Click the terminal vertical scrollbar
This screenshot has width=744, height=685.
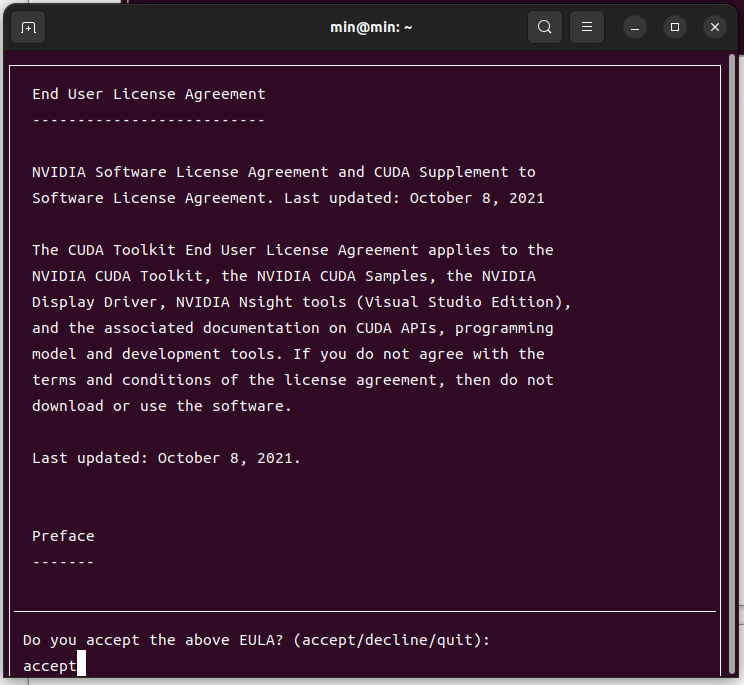731,365
